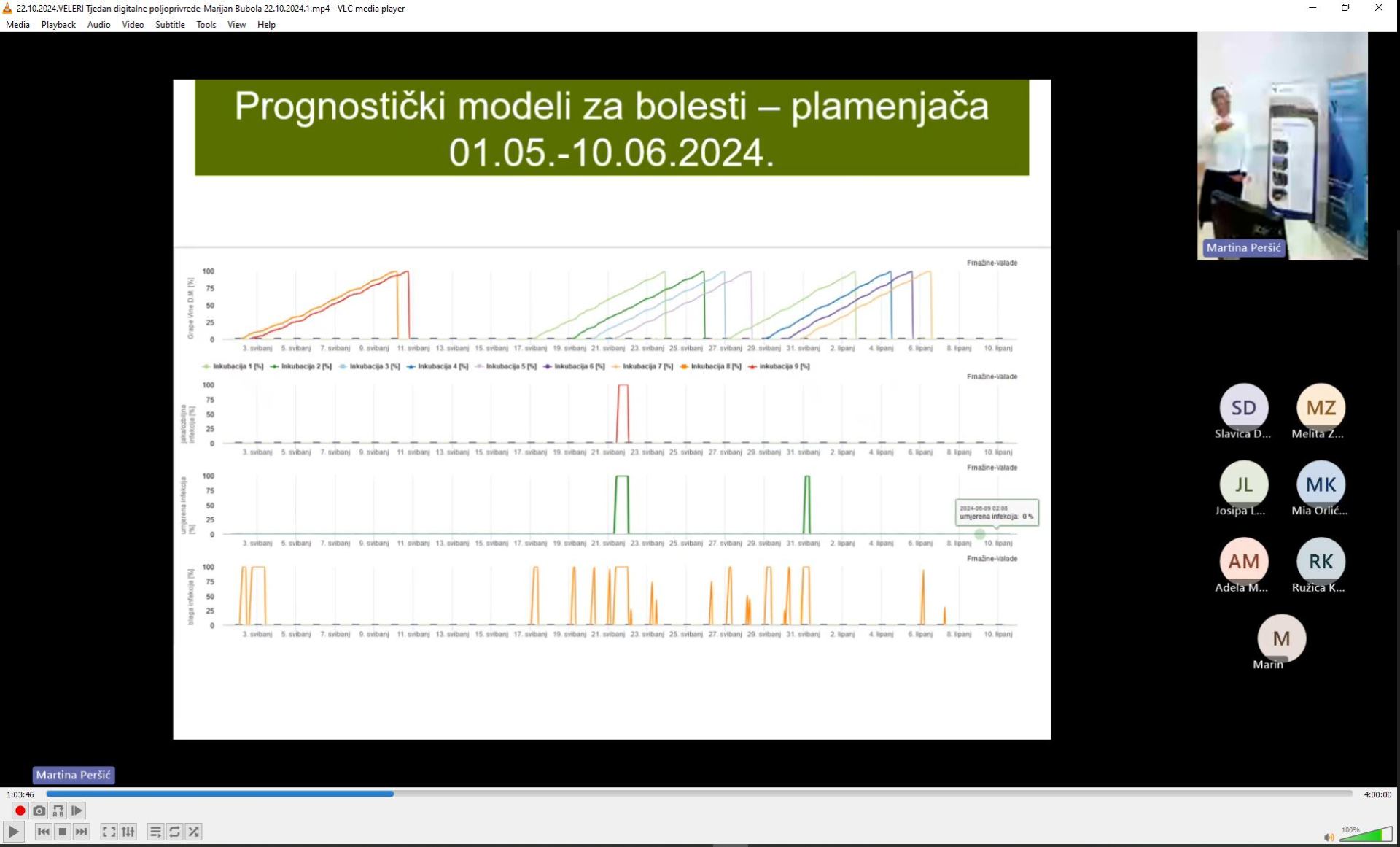The width and height of the screenshot is (1400, 847).
Task: Mute audio via speaker icon
Action: click(x=1329, y=837)
